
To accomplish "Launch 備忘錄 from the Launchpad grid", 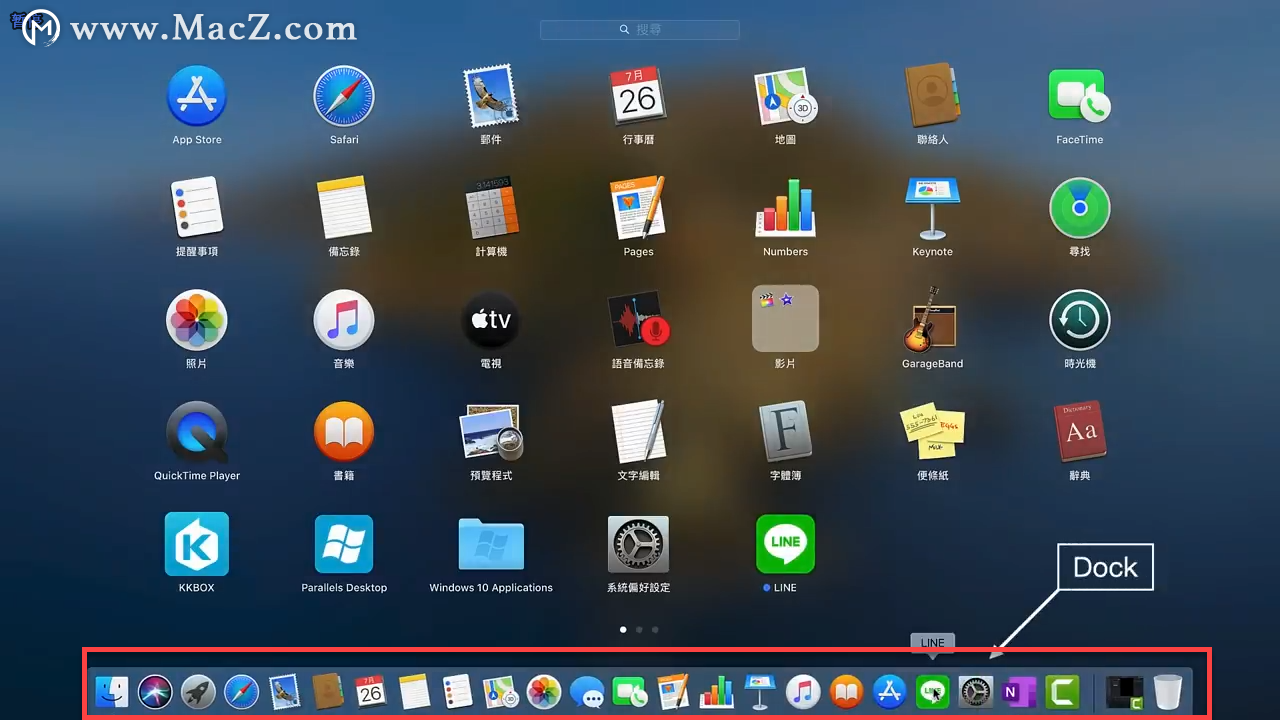I will 344,208.
